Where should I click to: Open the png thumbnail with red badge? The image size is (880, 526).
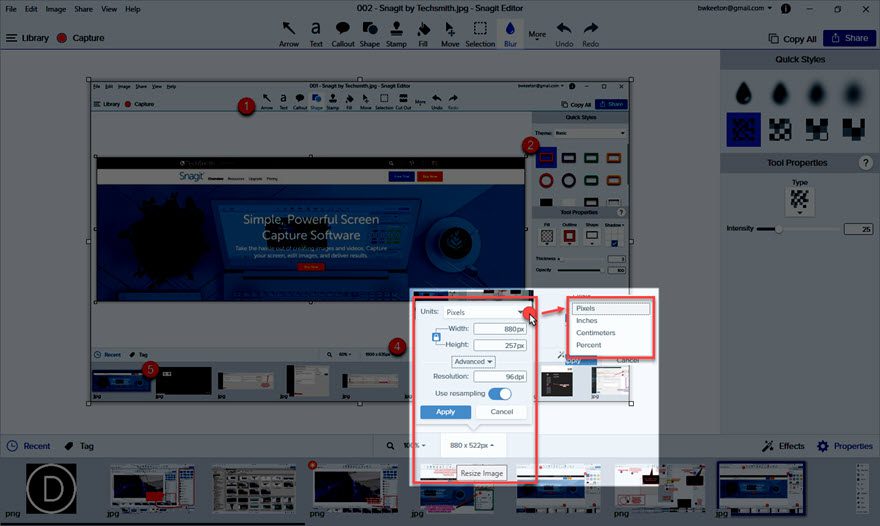click(x=355, y=488)
